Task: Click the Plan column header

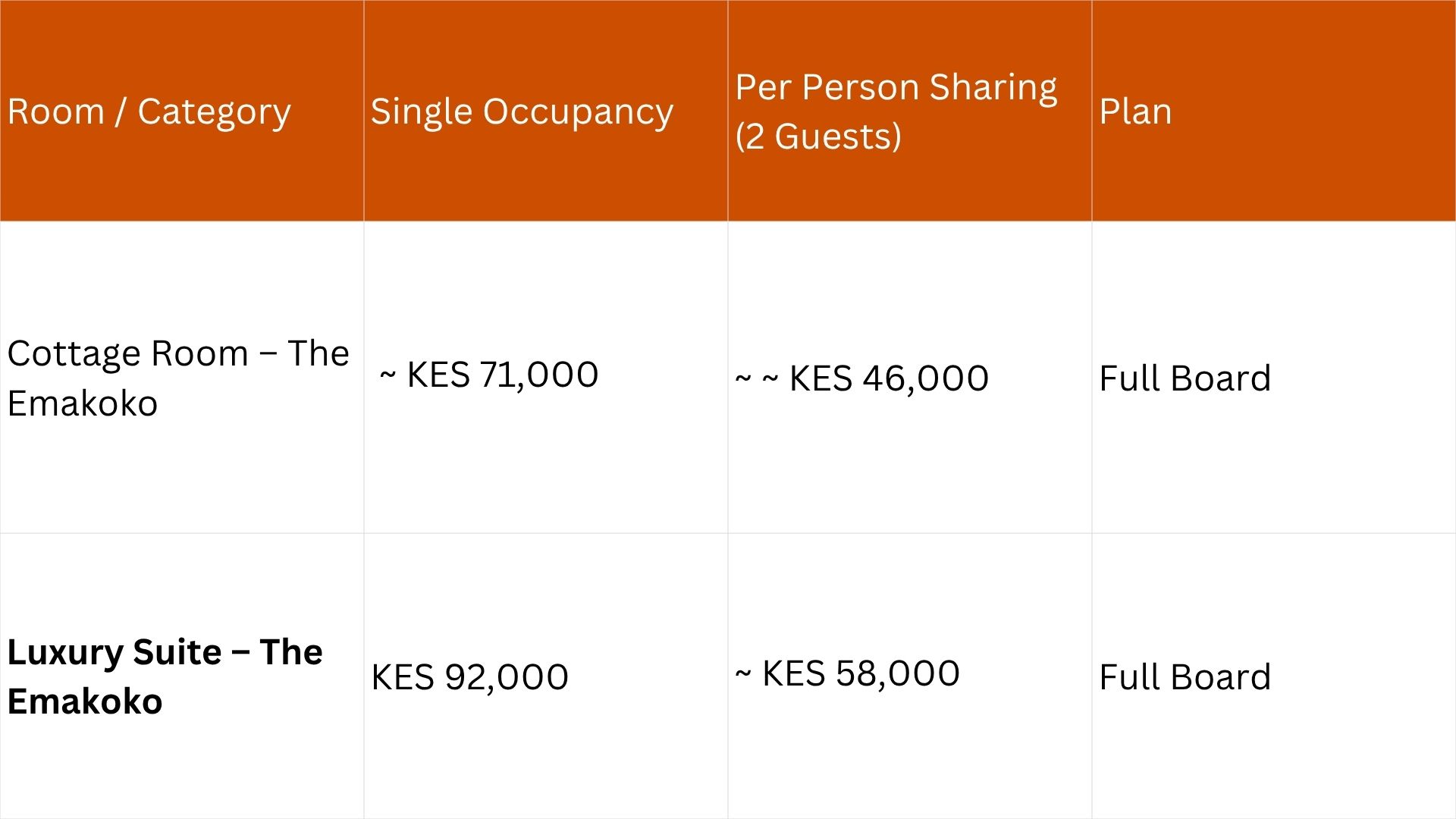Action: [x=1135, y=111]
